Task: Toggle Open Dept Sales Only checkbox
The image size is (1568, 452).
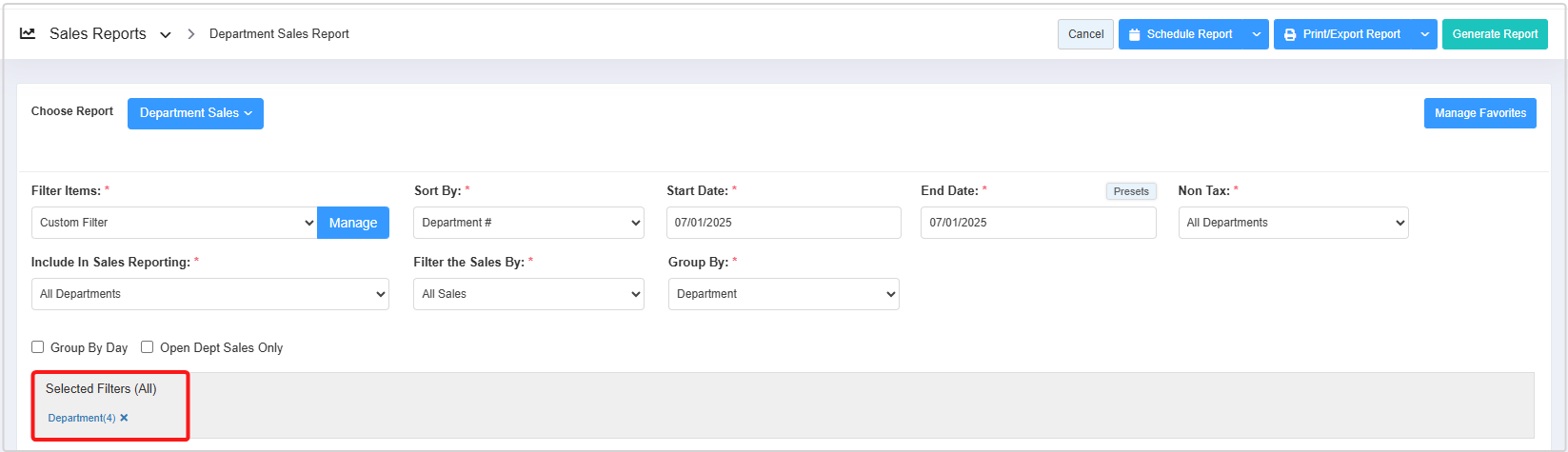Action: coord(148,347)
